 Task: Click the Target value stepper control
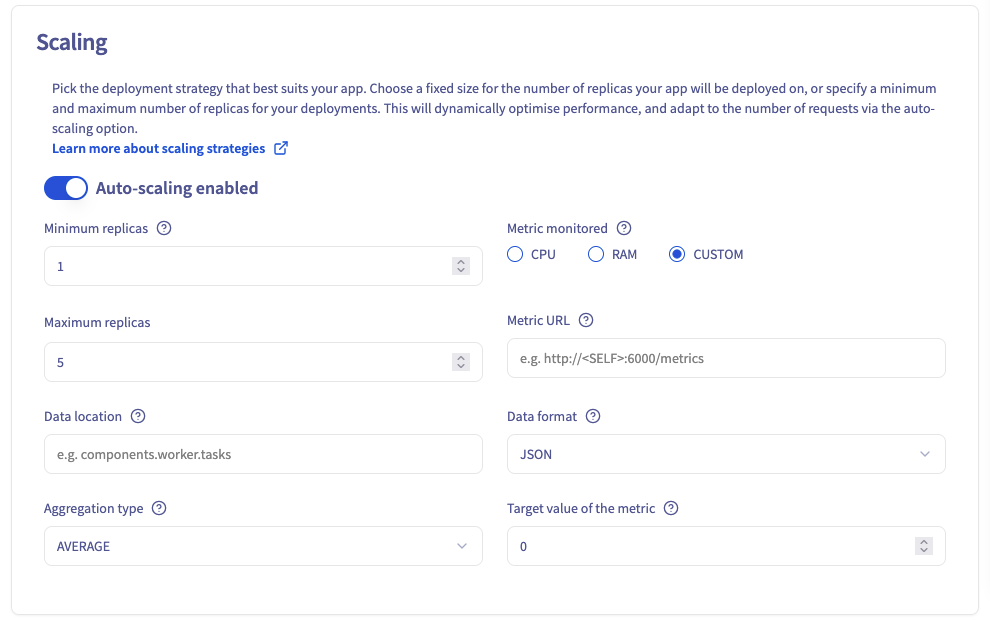[x=924, y=546]
